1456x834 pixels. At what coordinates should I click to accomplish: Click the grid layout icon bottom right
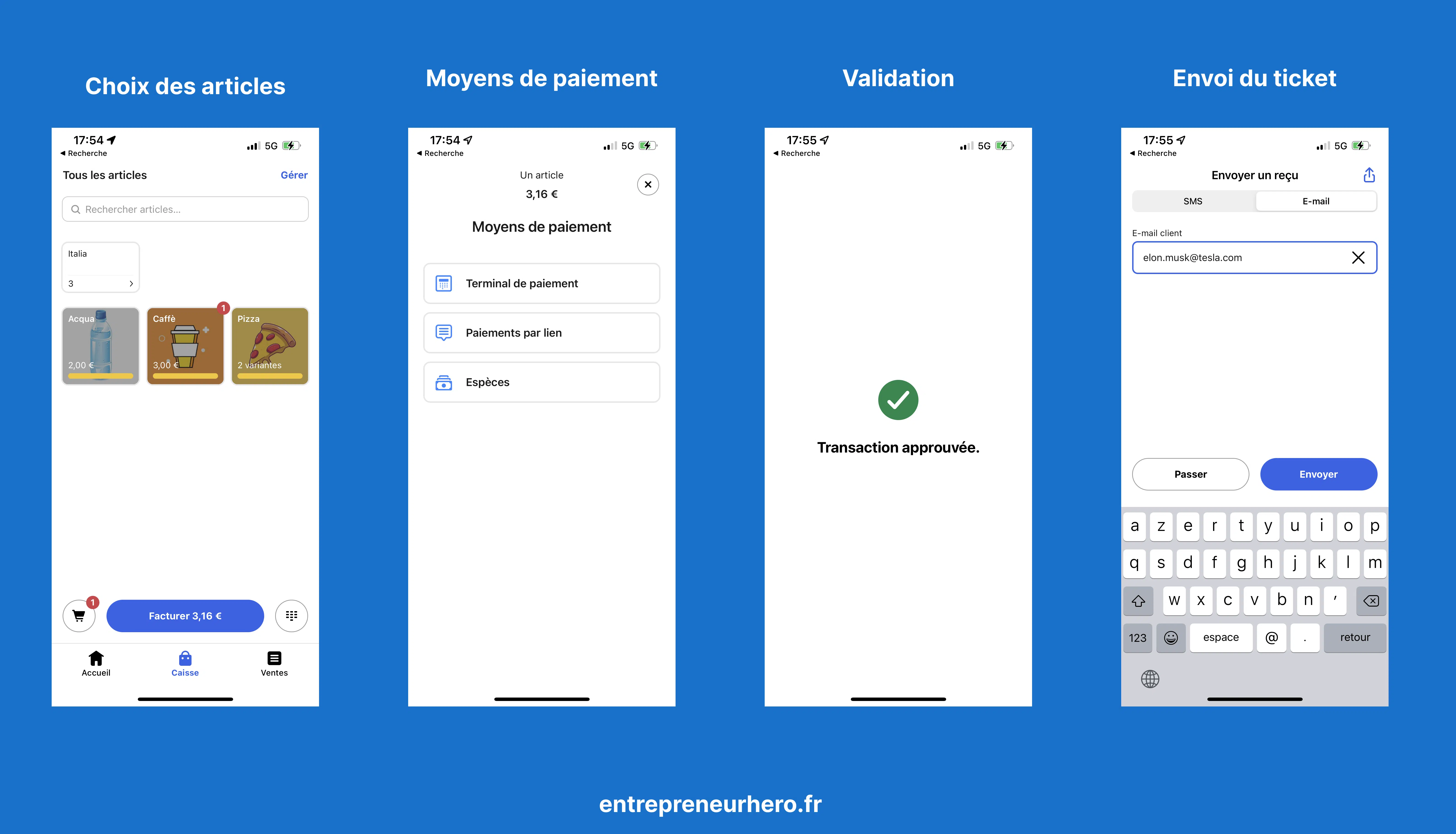coord(291,615)
